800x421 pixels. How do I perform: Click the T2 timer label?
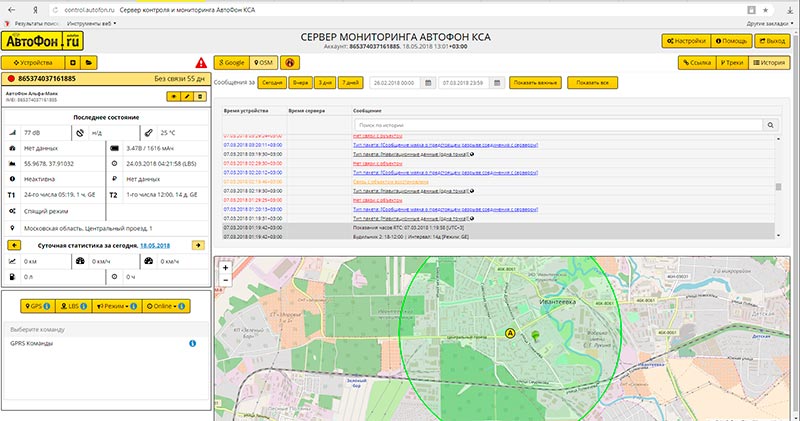(x=113, y=195)
